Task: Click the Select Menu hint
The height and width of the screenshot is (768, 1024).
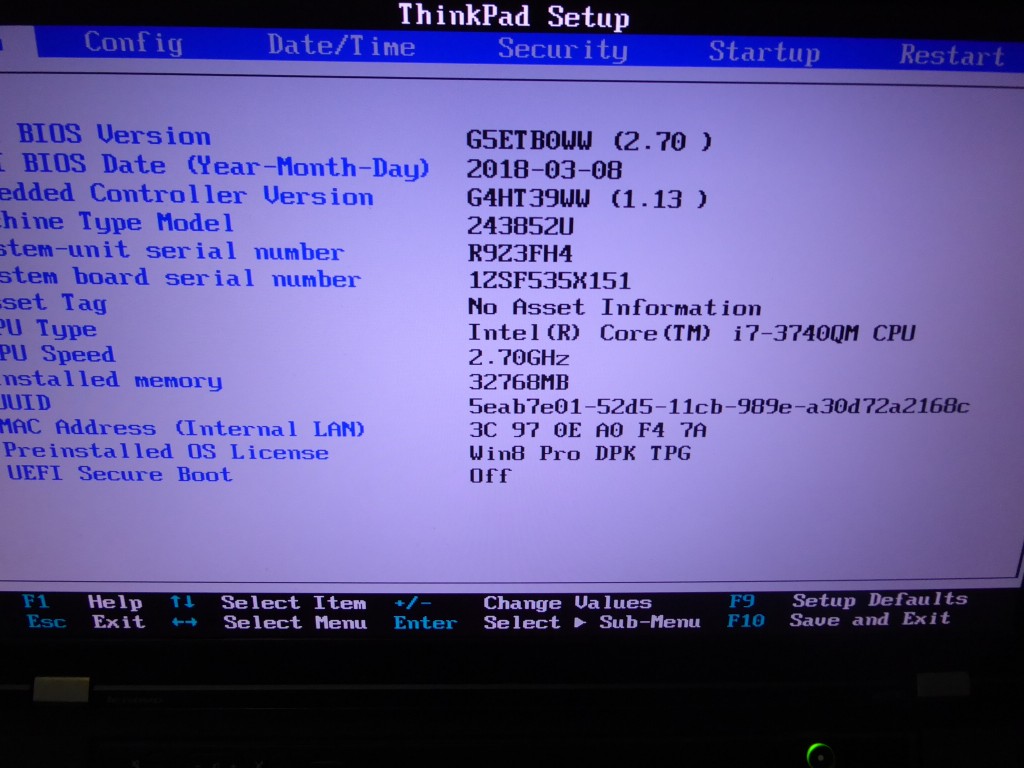Action: (295, 622)
